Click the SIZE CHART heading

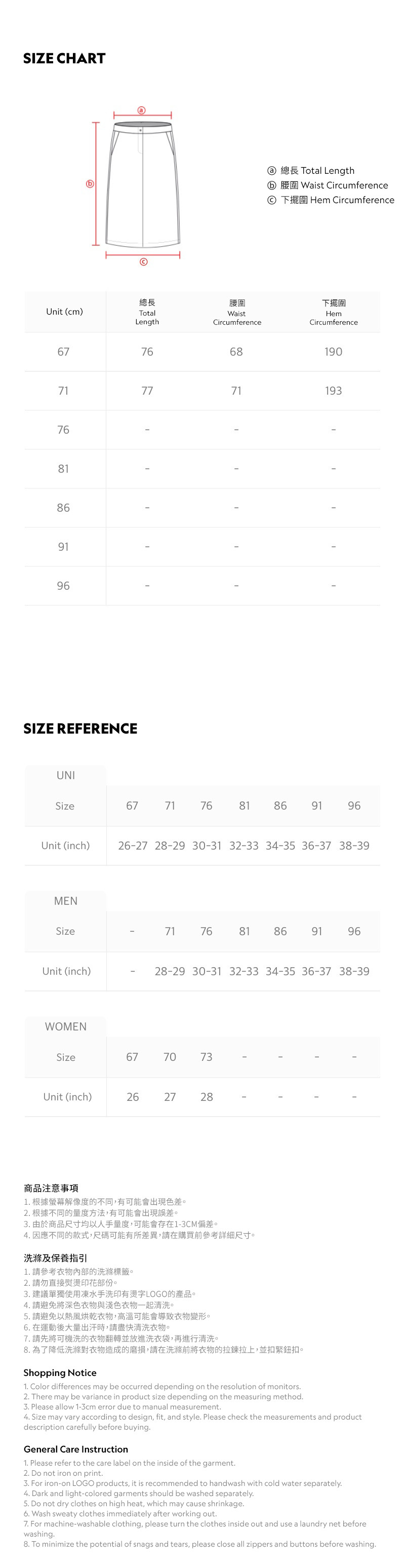64,58
